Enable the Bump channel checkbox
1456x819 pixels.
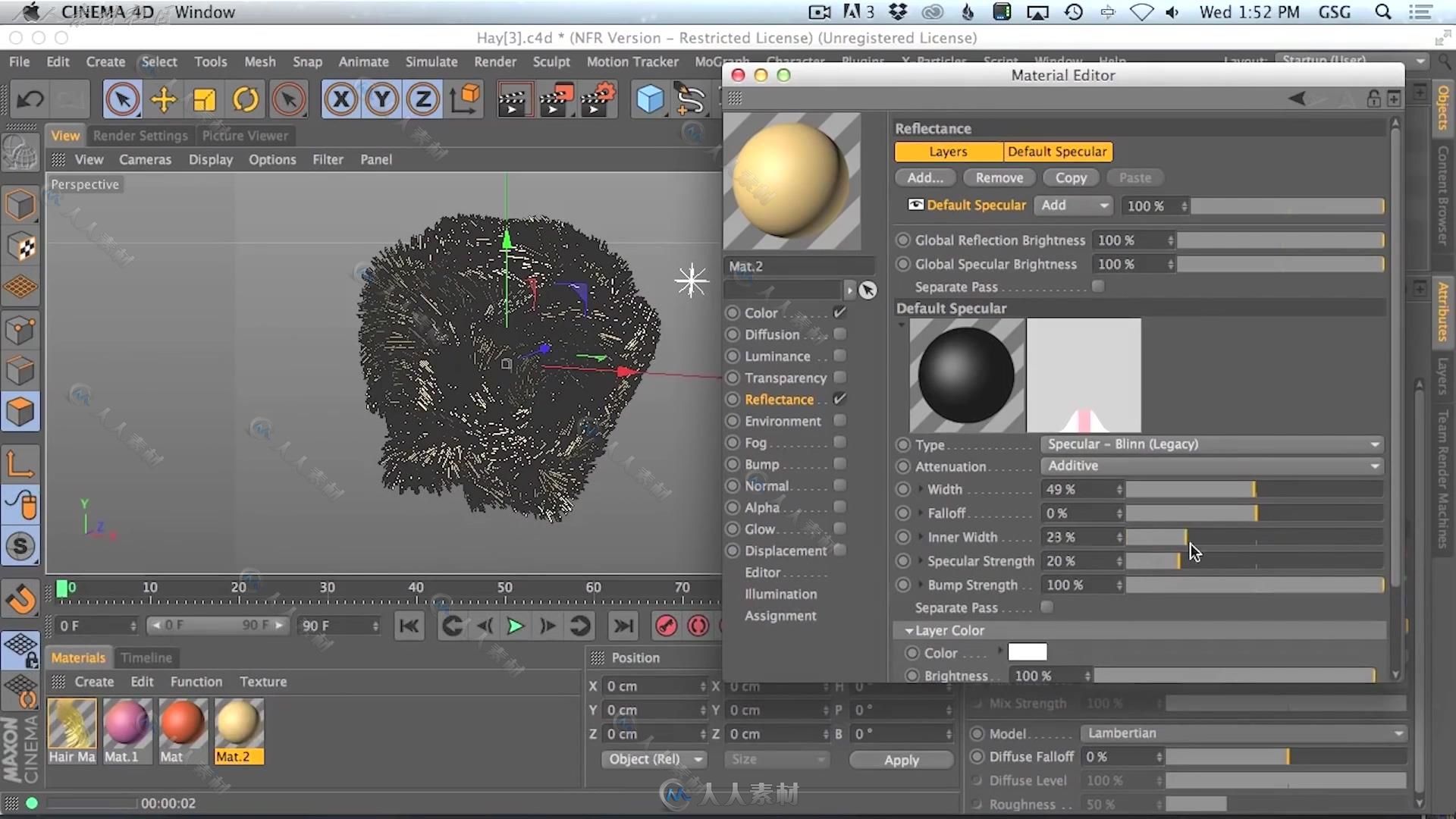tap(839, 463)
